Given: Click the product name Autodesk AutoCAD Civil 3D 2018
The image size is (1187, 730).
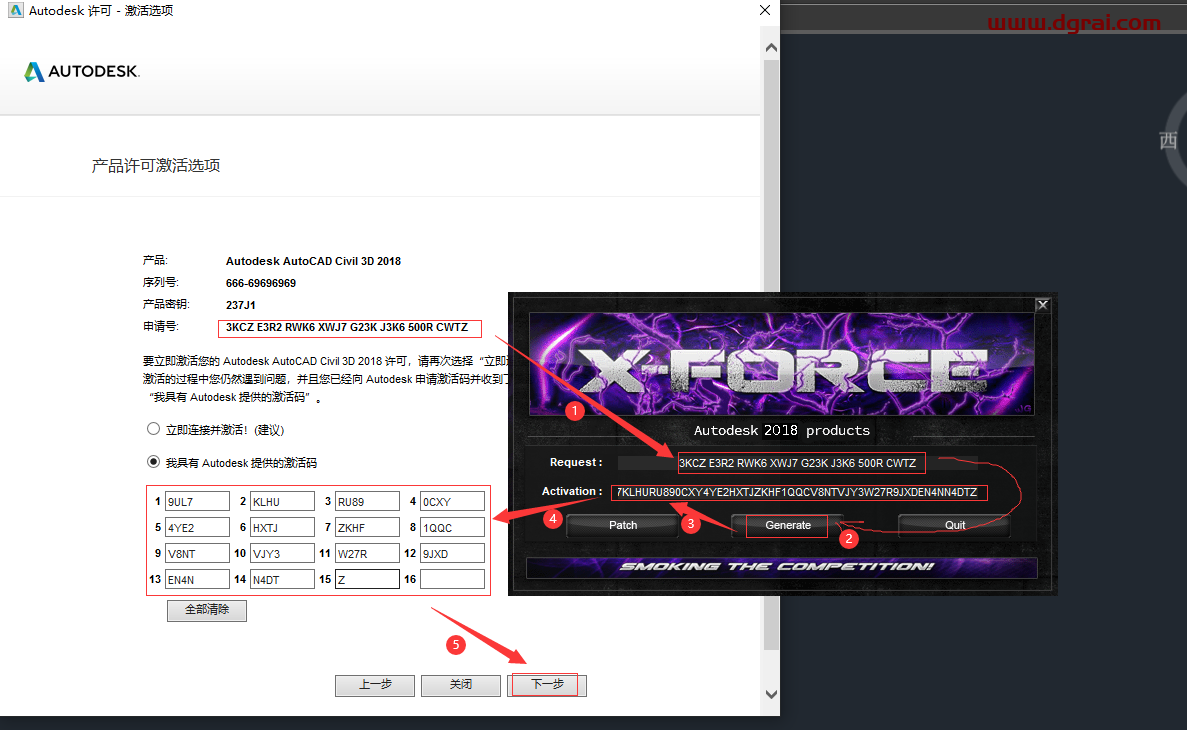Looking at the screenshot, I should pos(313,261).
